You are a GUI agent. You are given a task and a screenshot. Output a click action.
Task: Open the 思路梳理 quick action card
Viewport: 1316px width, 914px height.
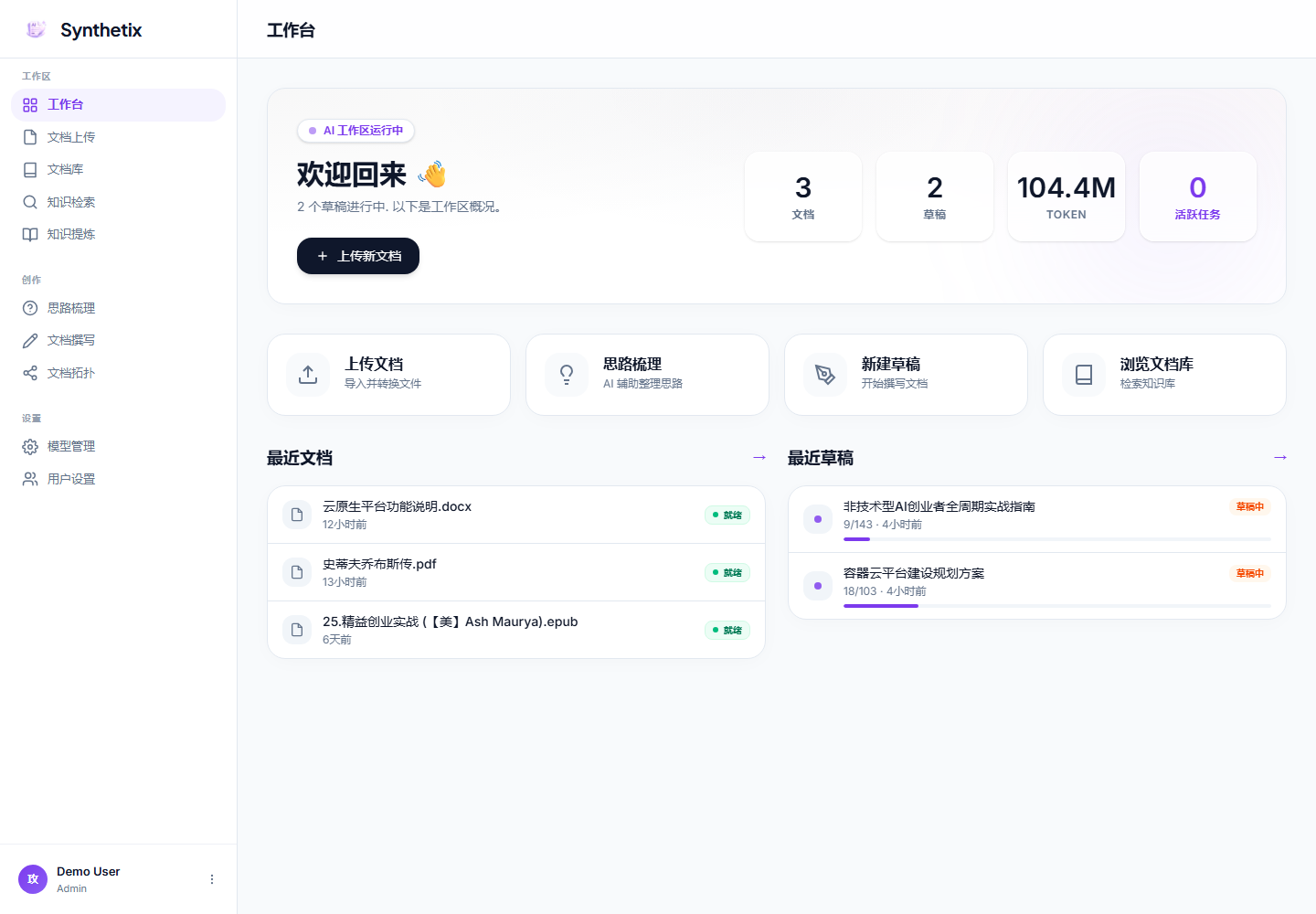[x=647, y=375]
